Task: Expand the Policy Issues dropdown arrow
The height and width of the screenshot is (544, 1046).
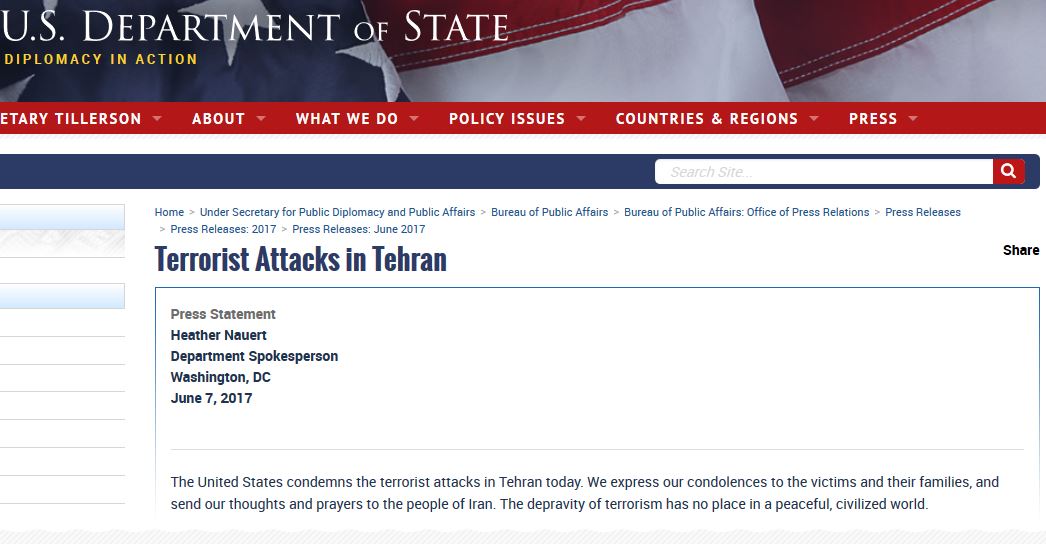Action: click(581, 118)
